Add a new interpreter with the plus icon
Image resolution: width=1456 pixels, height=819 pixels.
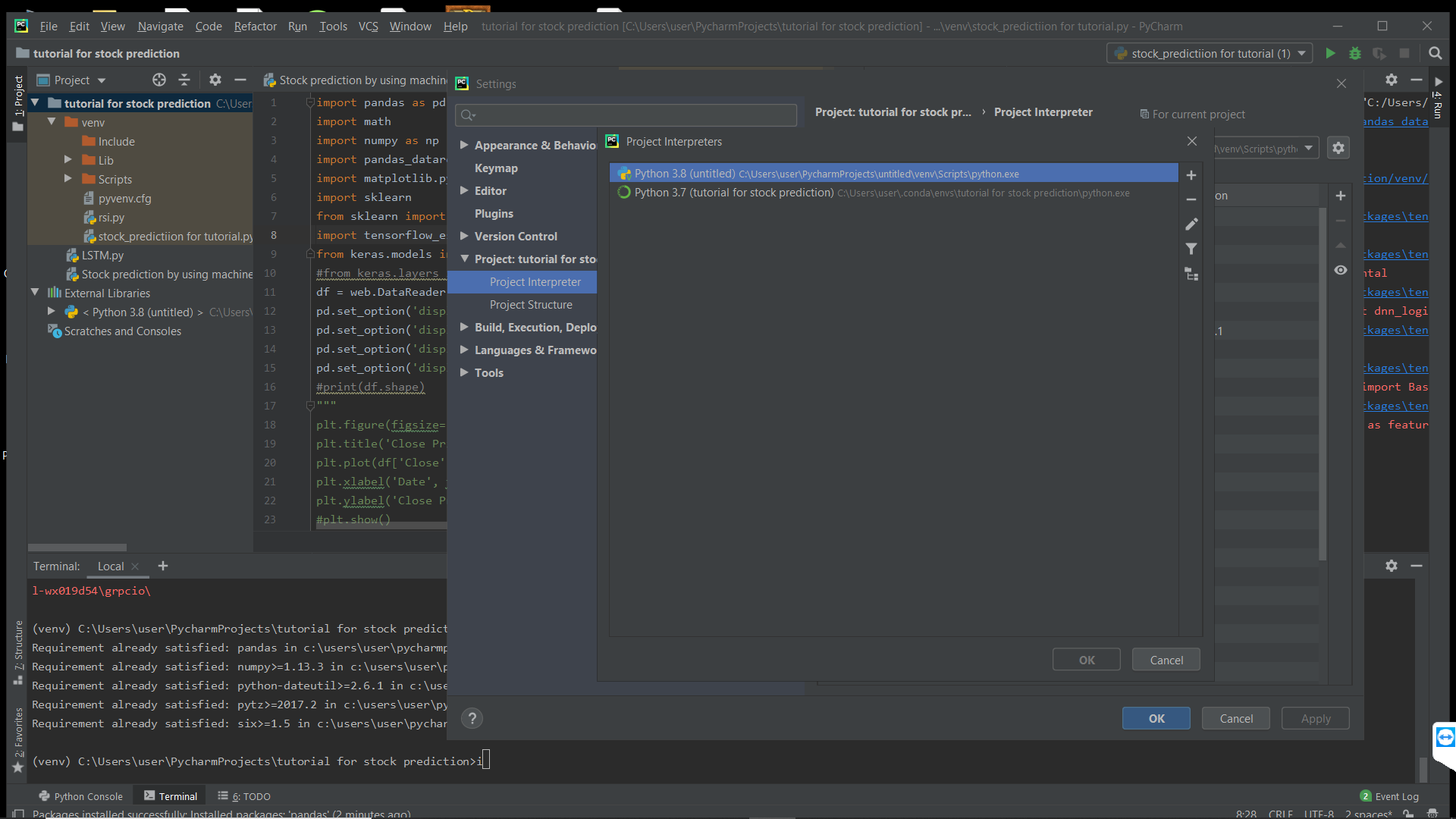(x=1191, y=175)
